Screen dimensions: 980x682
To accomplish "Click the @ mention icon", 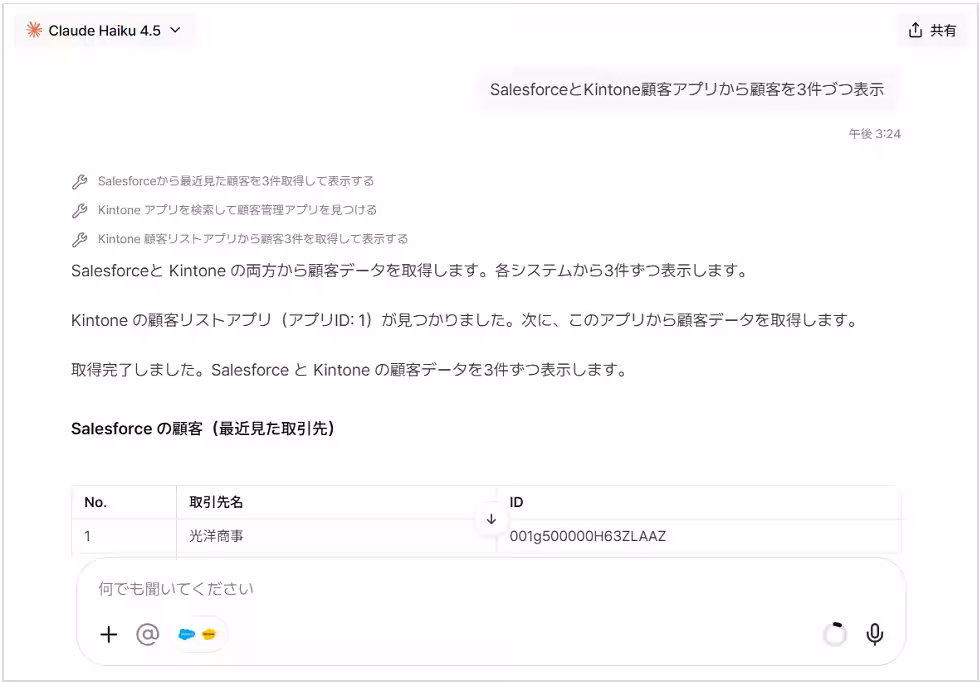I will (148, 634).
